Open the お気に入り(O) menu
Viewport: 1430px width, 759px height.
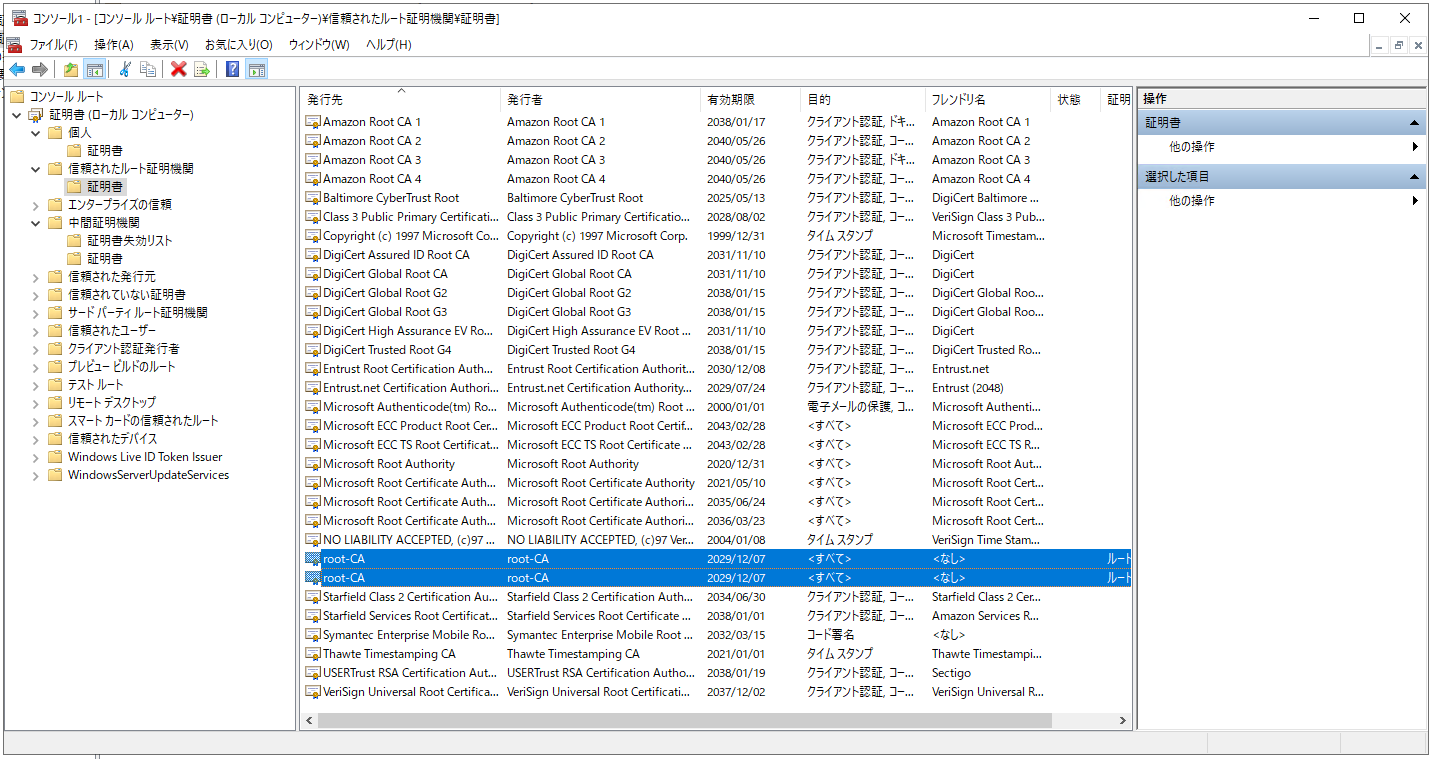pos(238,45)
